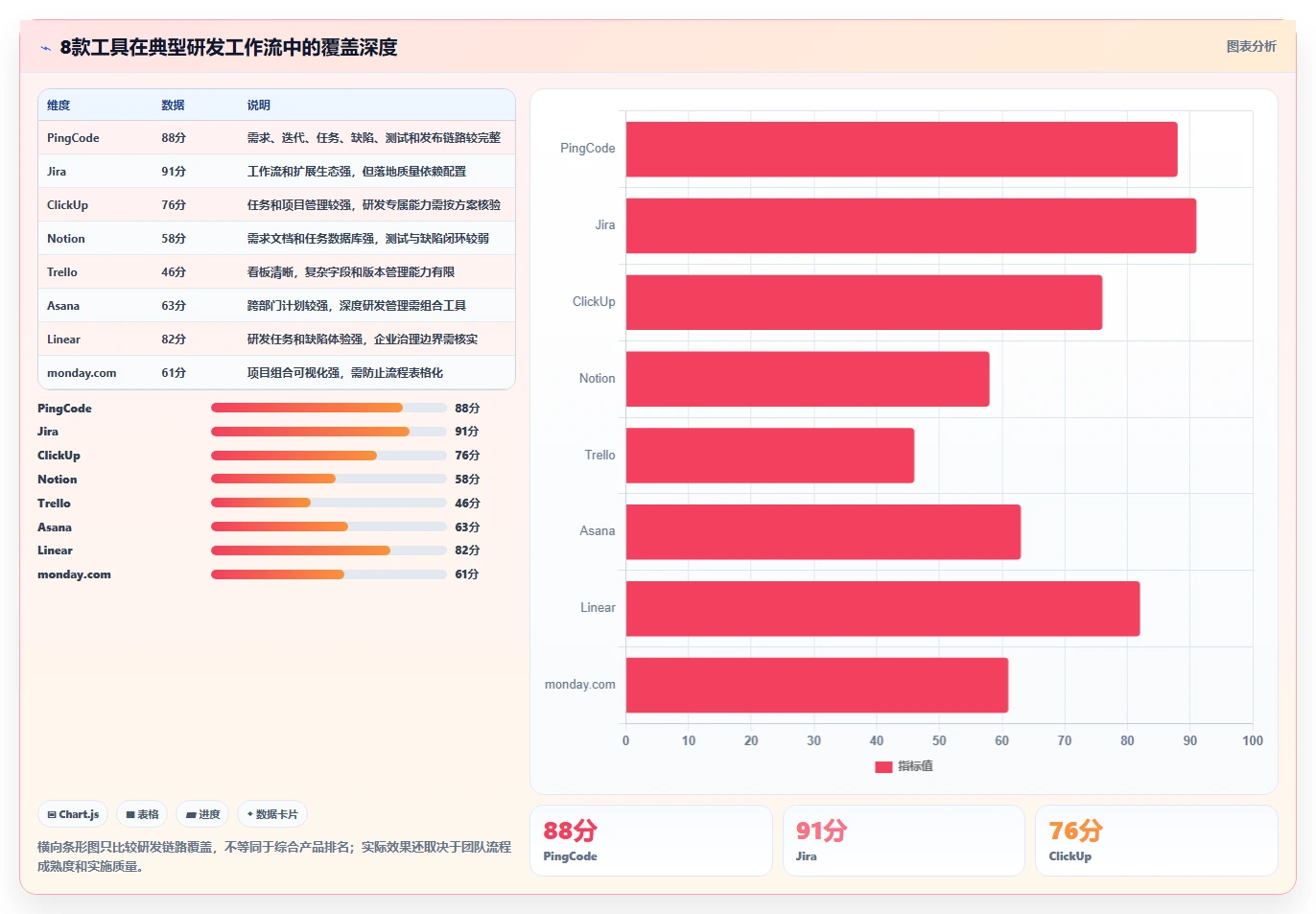The height and width of the screenshot is (914, 1316).
Task: Click ClickUp description 任务和项目管理较强
Action: coord(374,205)
